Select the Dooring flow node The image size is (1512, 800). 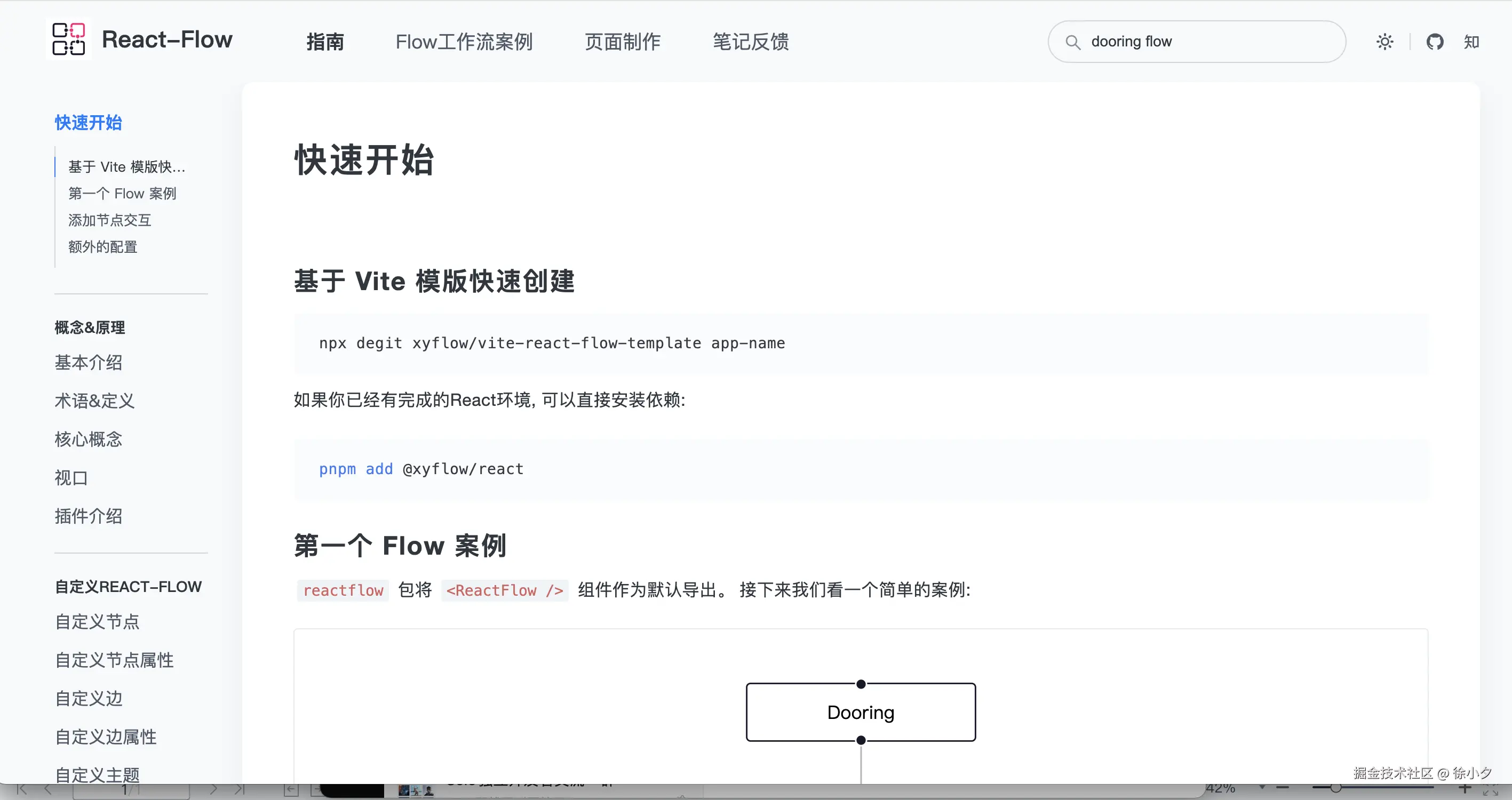point(861,712)
